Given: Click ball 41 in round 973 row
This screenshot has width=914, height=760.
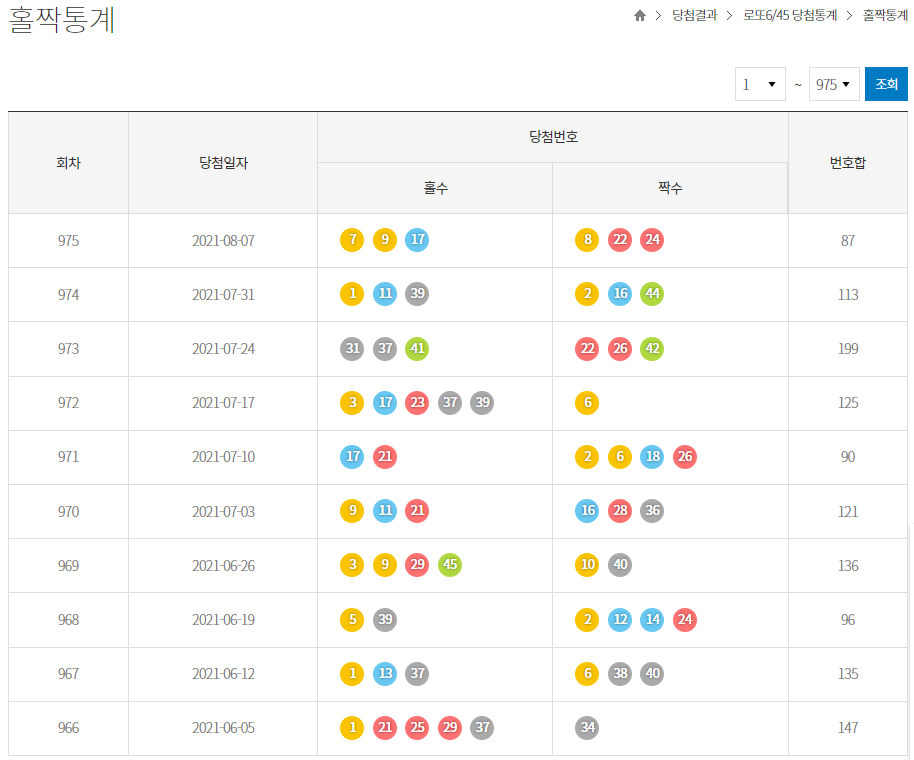Looking at the screenshot, I should (x=417, y=349).
